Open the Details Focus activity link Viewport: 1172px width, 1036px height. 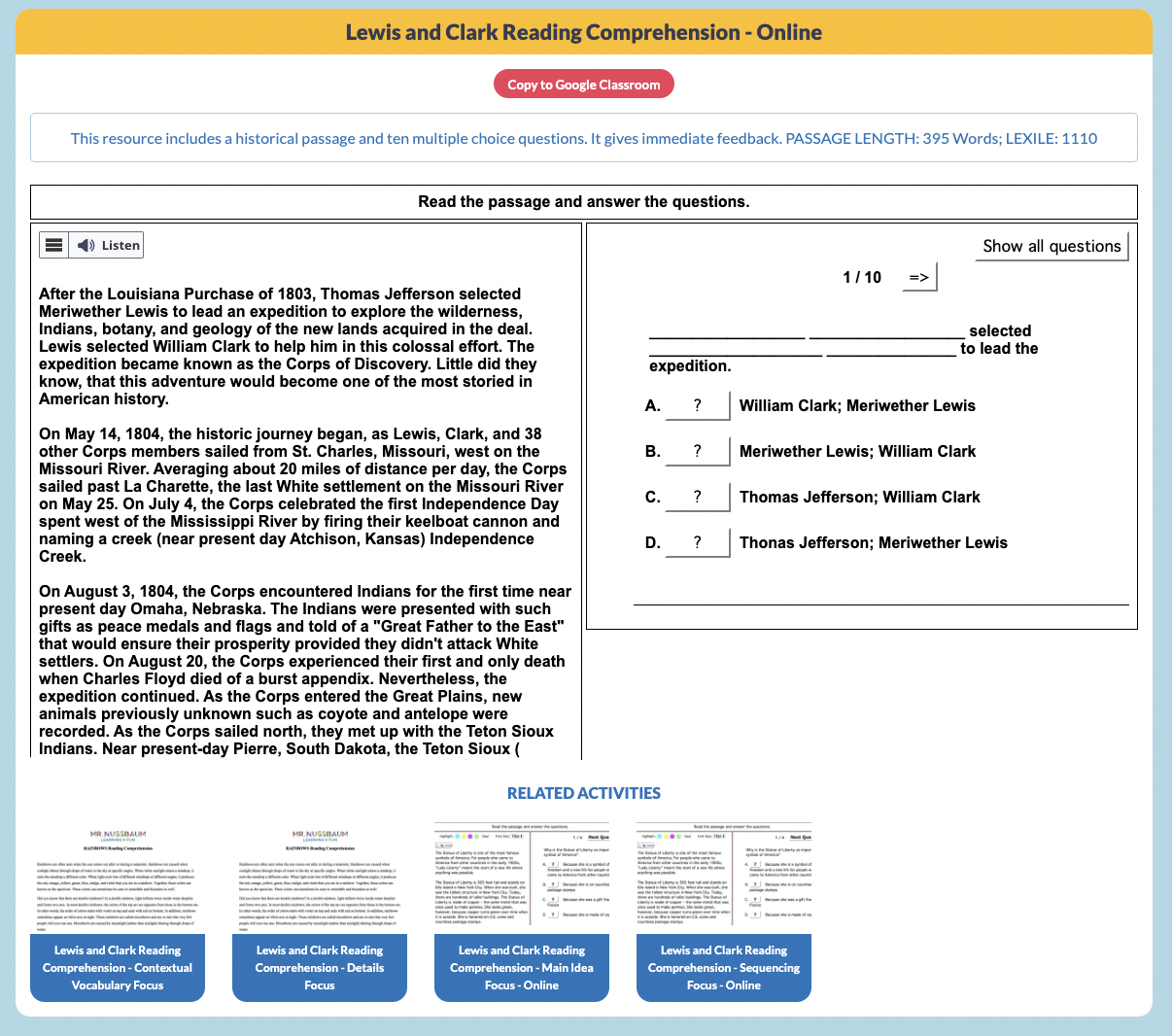click(319, 967)
